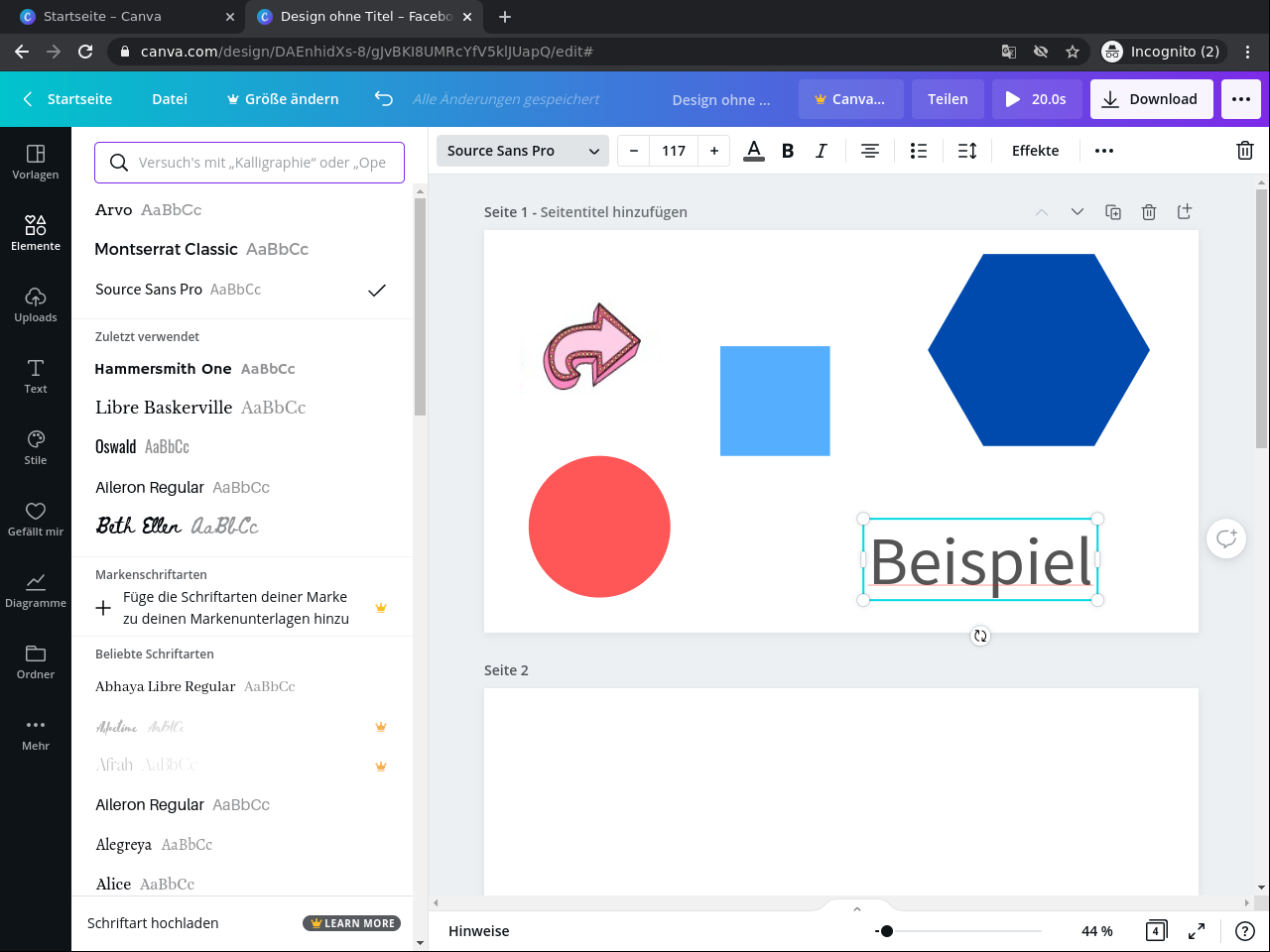Select the Beth Ellen font
The width and height of the screenshot is (1270, 952).
pos(242,527)
